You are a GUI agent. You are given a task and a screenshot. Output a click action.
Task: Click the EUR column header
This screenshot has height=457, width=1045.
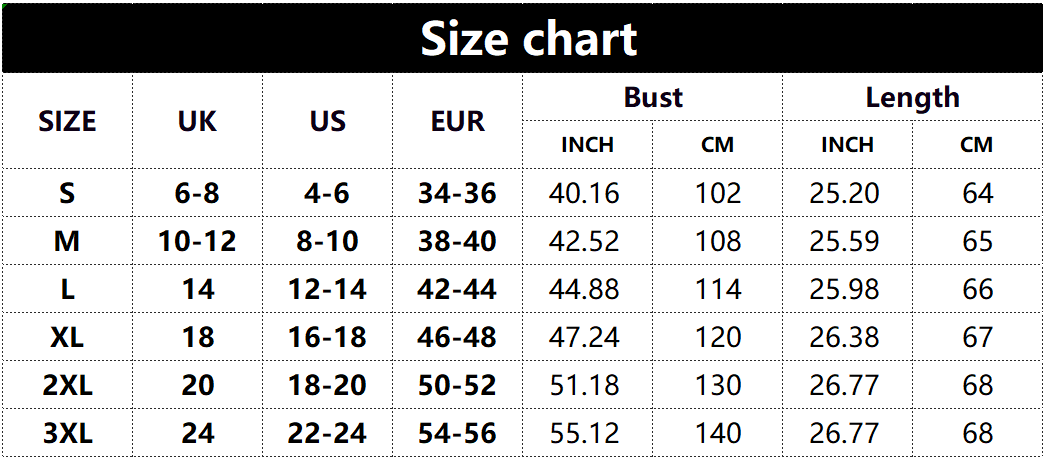coord(457,122)
